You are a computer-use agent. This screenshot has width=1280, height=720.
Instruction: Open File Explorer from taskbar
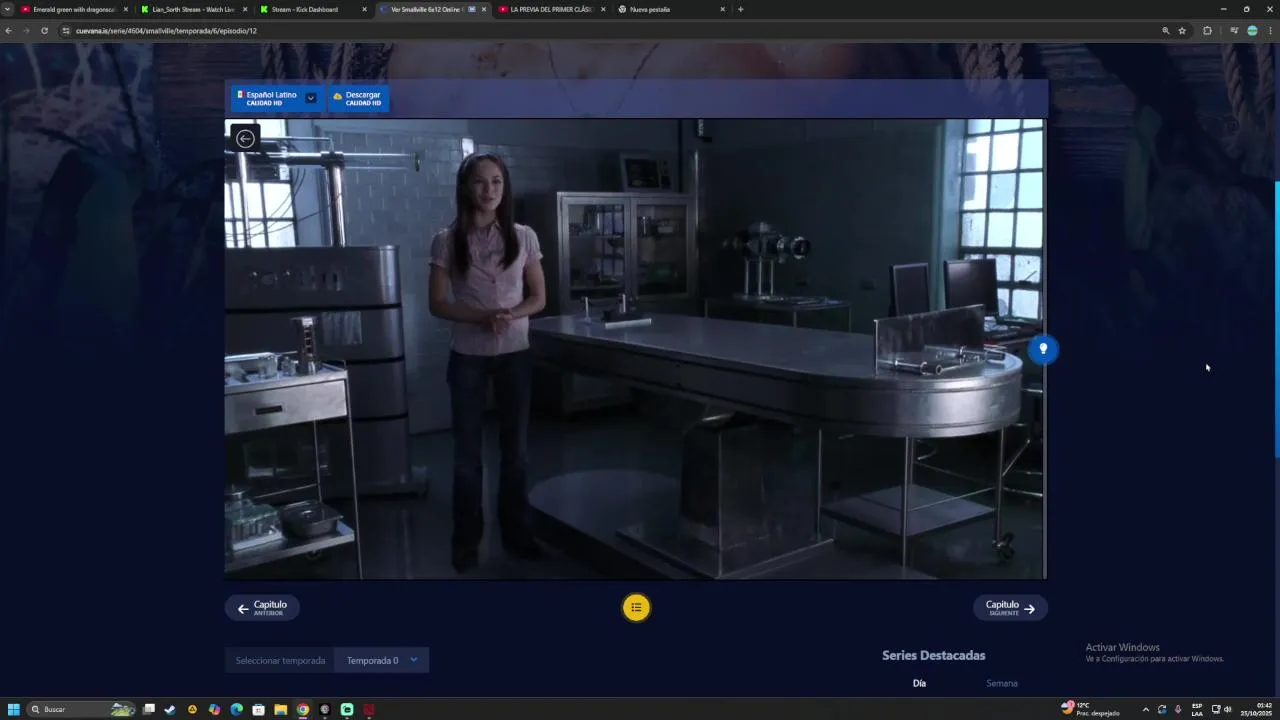(281, 709)
